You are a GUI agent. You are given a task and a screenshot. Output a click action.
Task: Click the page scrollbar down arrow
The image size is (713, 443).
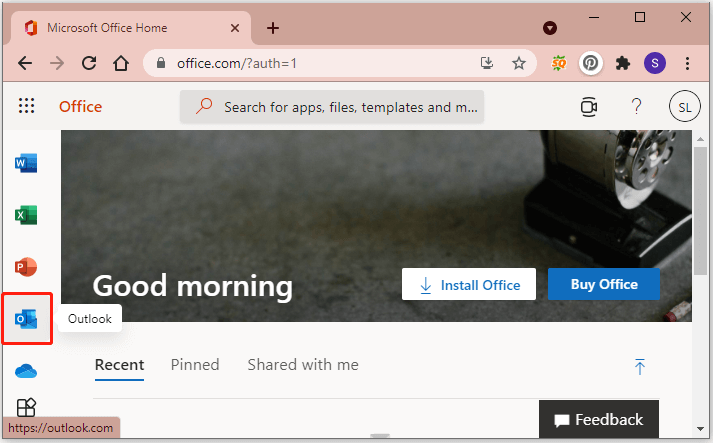coord(701,428)
